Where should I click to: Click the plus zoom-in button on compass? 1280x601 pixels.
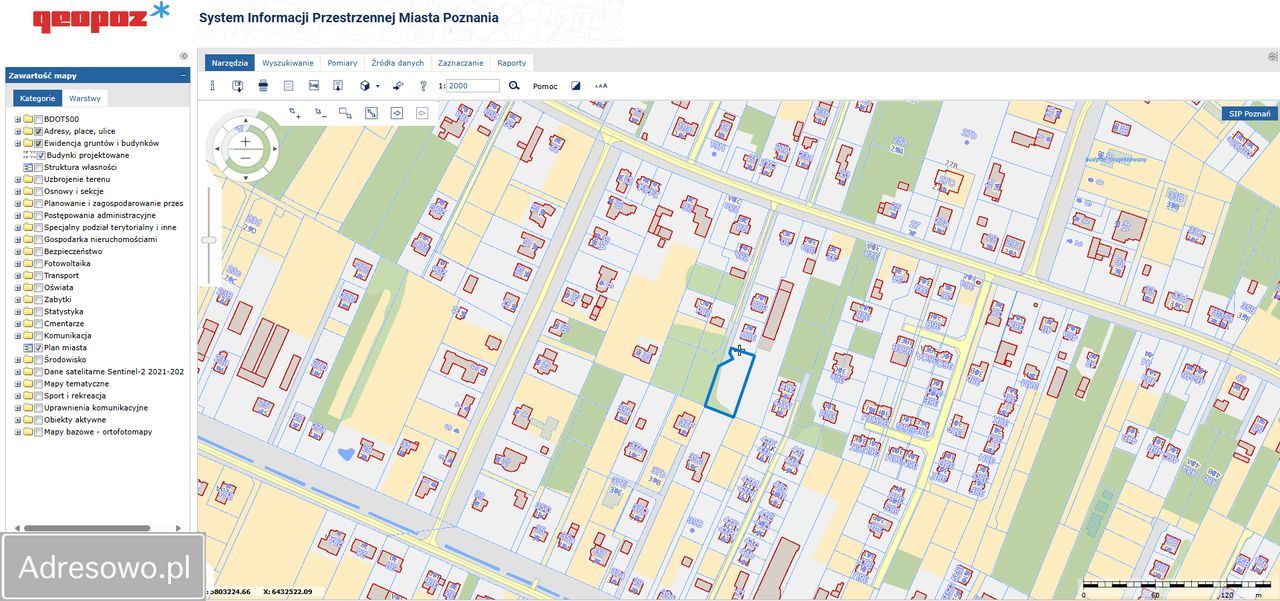point(246,141)
